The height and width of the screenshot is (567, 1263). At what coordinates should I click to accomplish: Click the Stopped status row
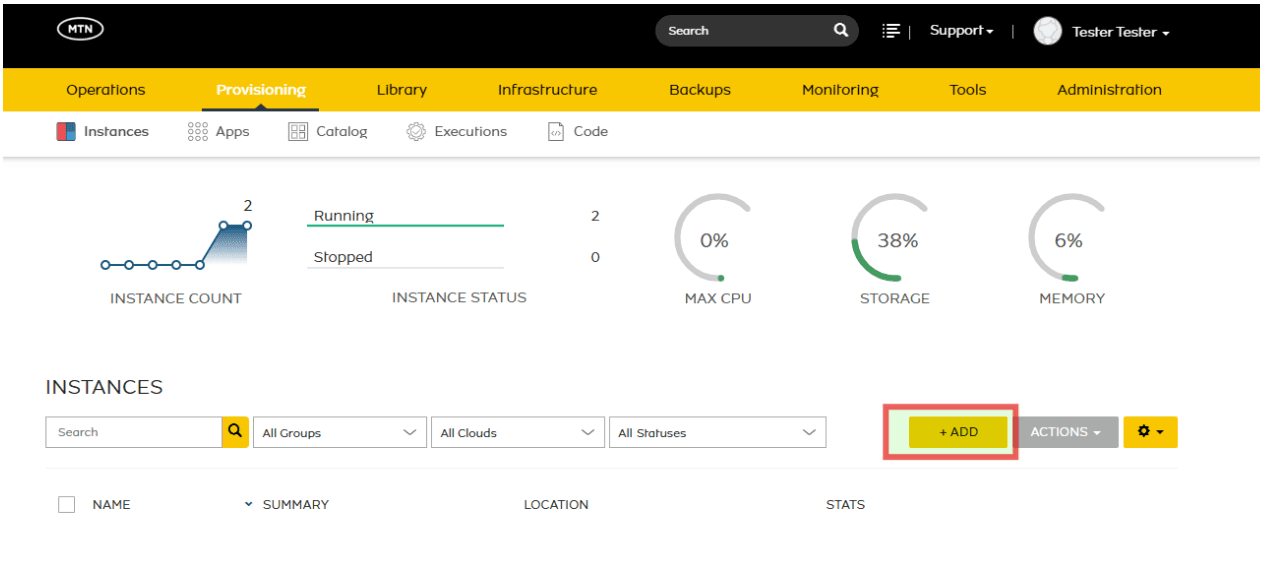point(455,257)
